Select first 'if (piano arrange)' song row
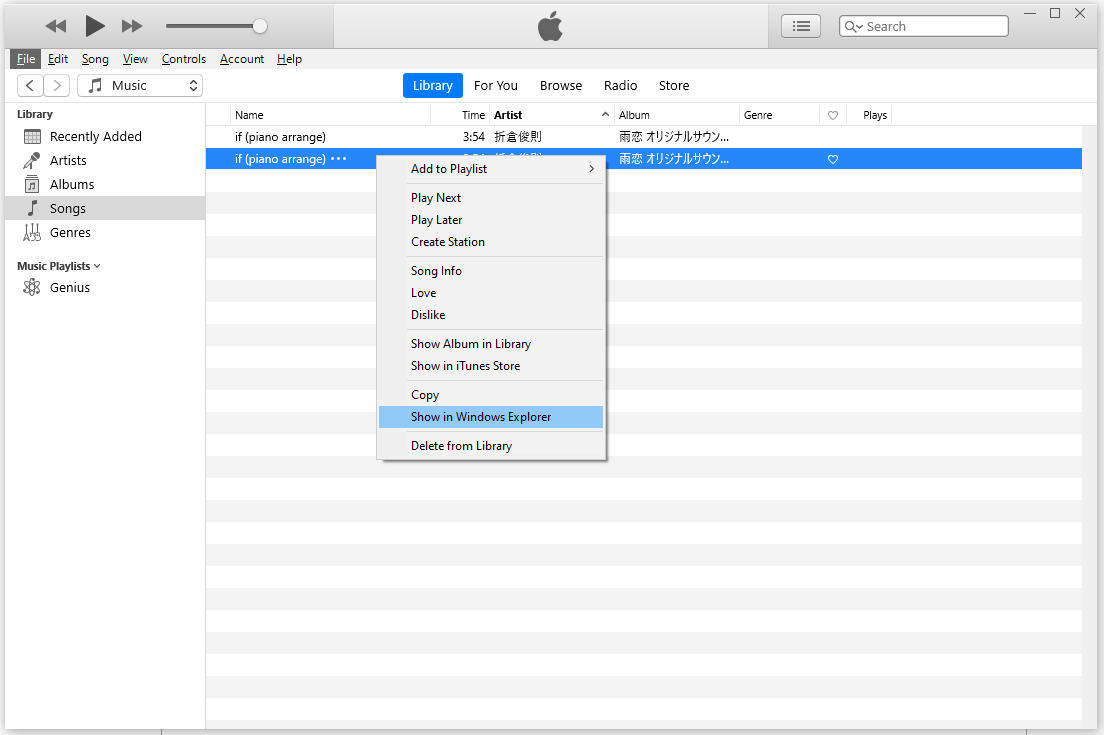The width and height of the screenshot is (1104, 735). [x=644, y=137]
